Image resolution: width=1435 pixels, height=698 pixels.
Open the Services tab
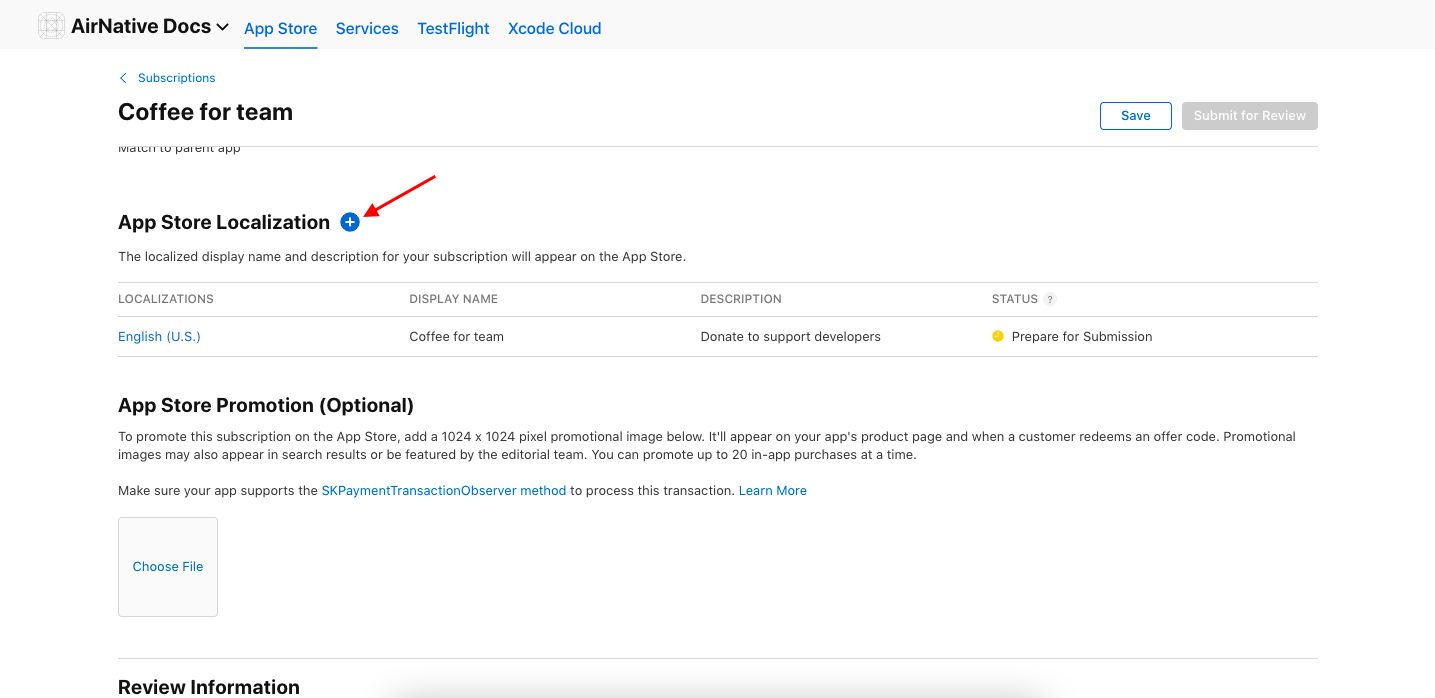pos(367,29)
